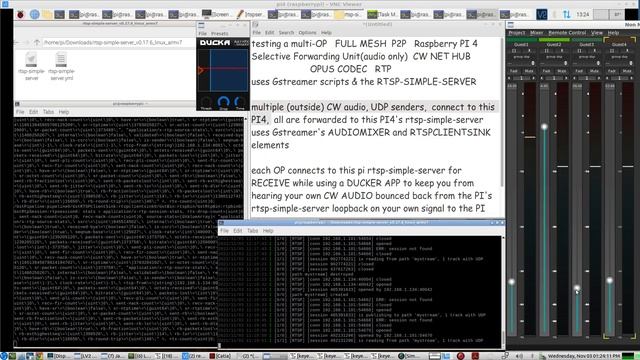
Task: Open the File menu in Ducka
Action: 202,33
